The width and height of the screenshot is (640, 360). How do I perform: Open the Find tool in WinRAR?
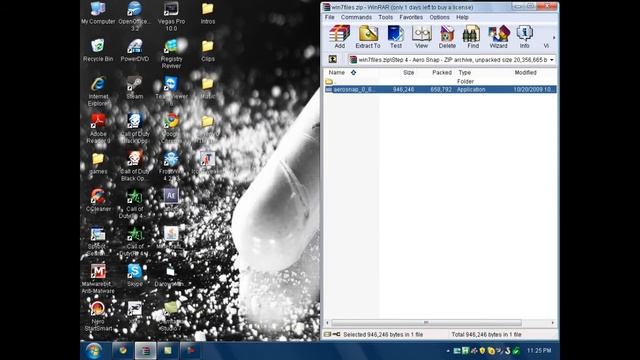pos(473,37)
